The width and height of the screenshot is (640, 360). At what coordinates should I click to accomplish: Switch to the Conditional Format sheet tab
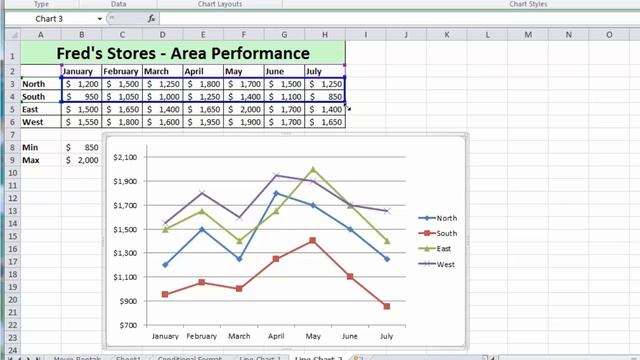click(x=190, y=358)
